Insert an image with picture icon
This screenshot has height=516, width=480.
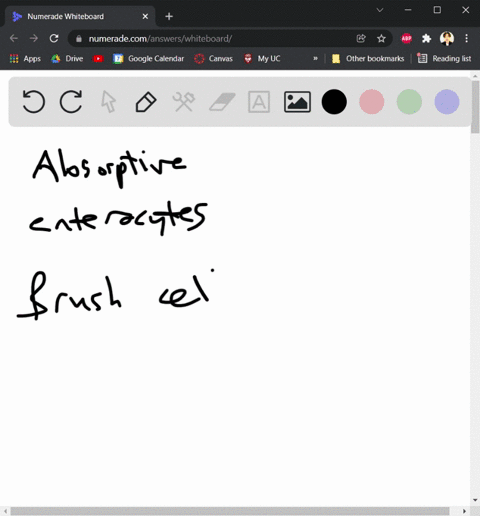[x=297, y=102]
